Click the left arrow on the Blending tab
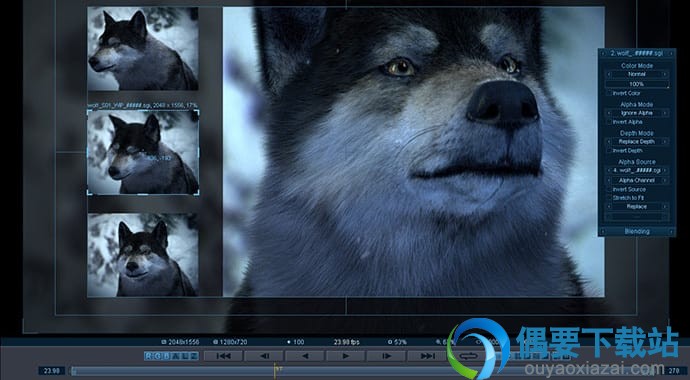This screenshot has height=380, width=690. pos(603,231)
